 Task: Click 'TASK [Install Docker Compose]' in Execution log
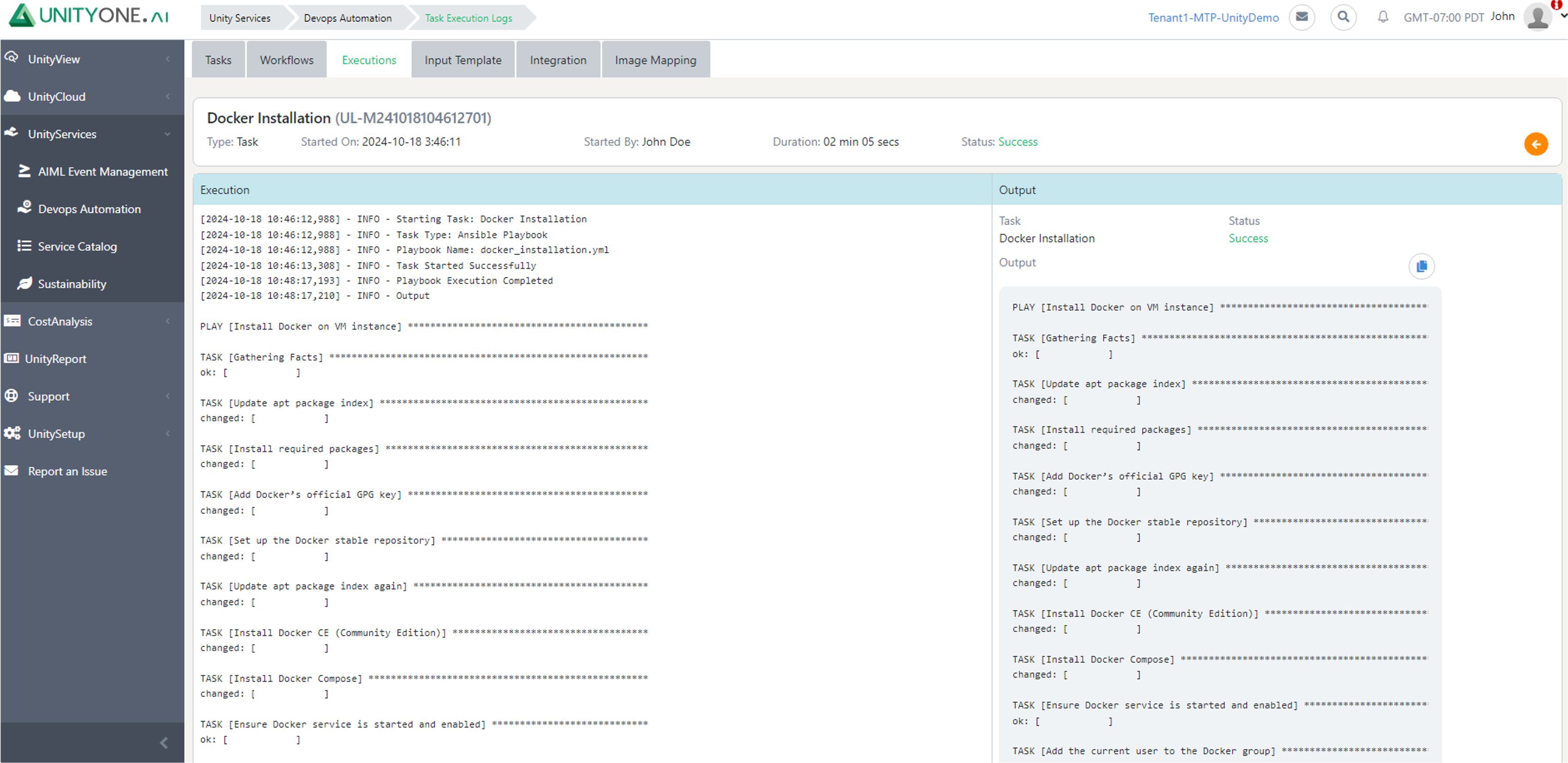281,678
